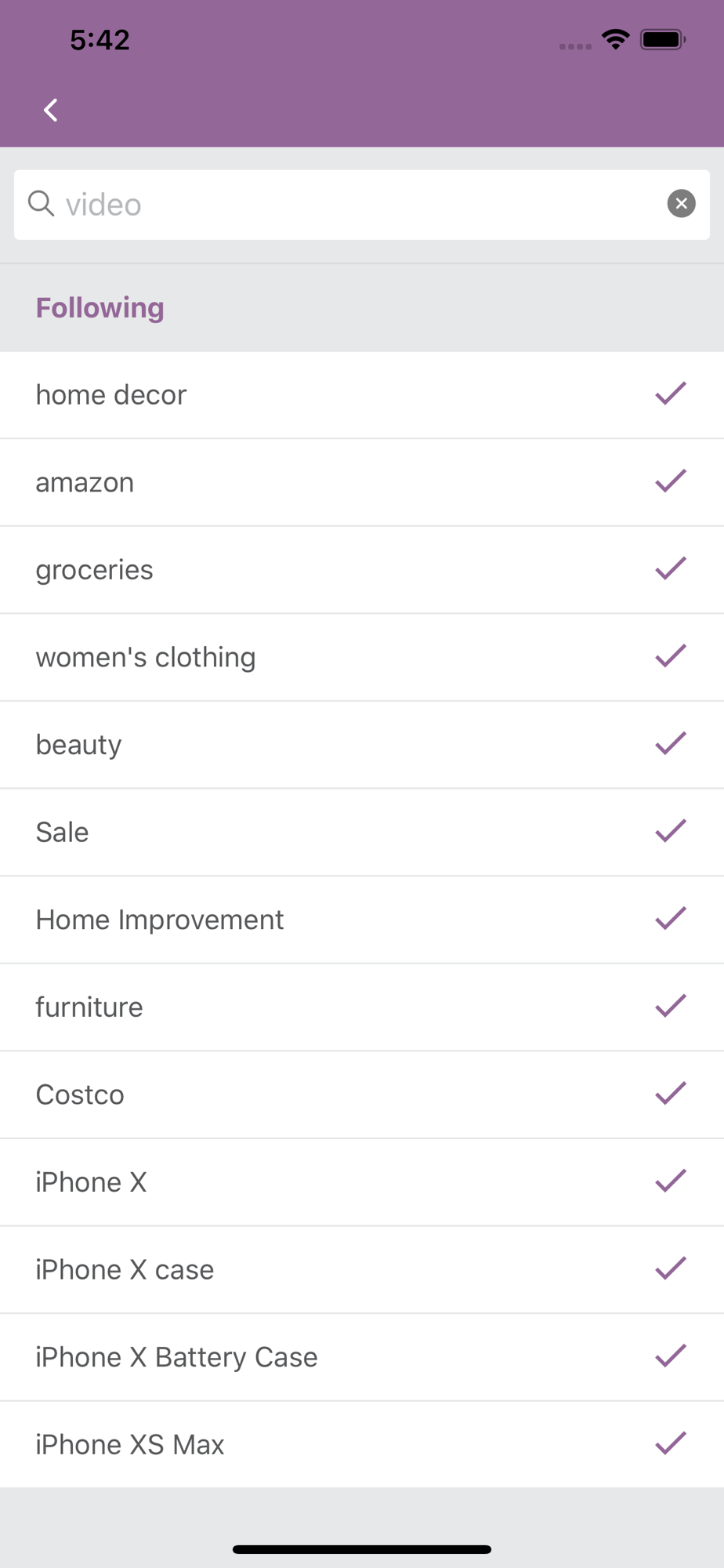Screen dimensions: 724x1568
Task: Tap the battery status icon
Action: point(663,39)
